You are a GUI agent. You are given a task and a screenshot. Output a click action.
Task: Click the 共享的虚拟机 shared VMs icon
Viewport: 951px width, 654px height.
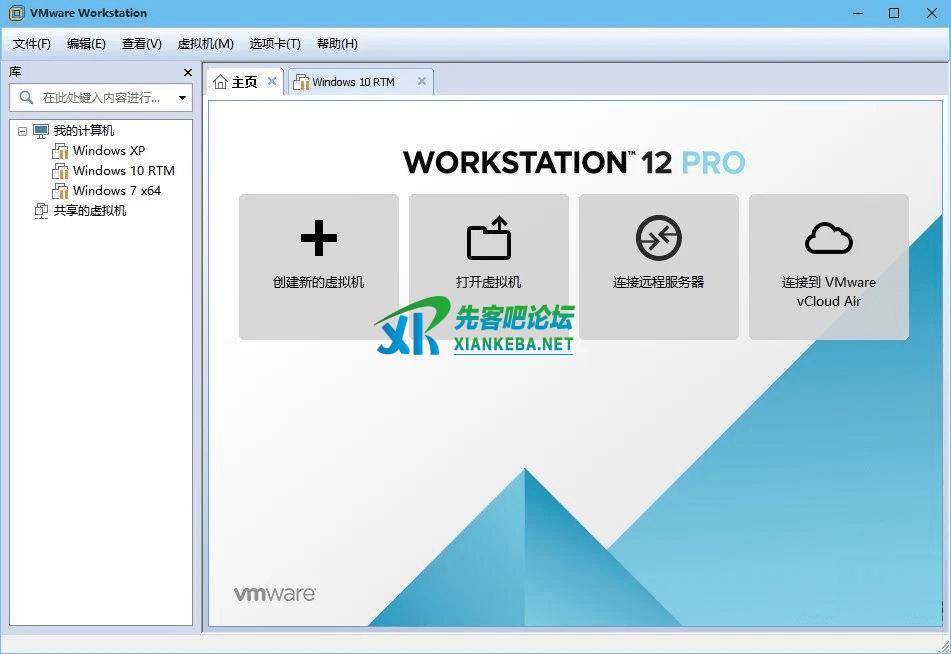click(41, 211)
